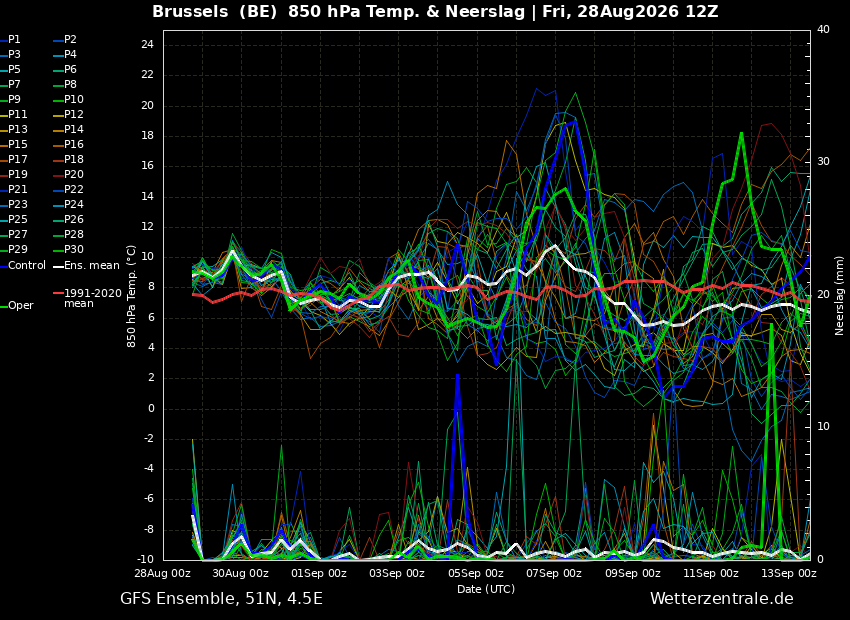Click the 01Sep 00z date label

[320, 573]
